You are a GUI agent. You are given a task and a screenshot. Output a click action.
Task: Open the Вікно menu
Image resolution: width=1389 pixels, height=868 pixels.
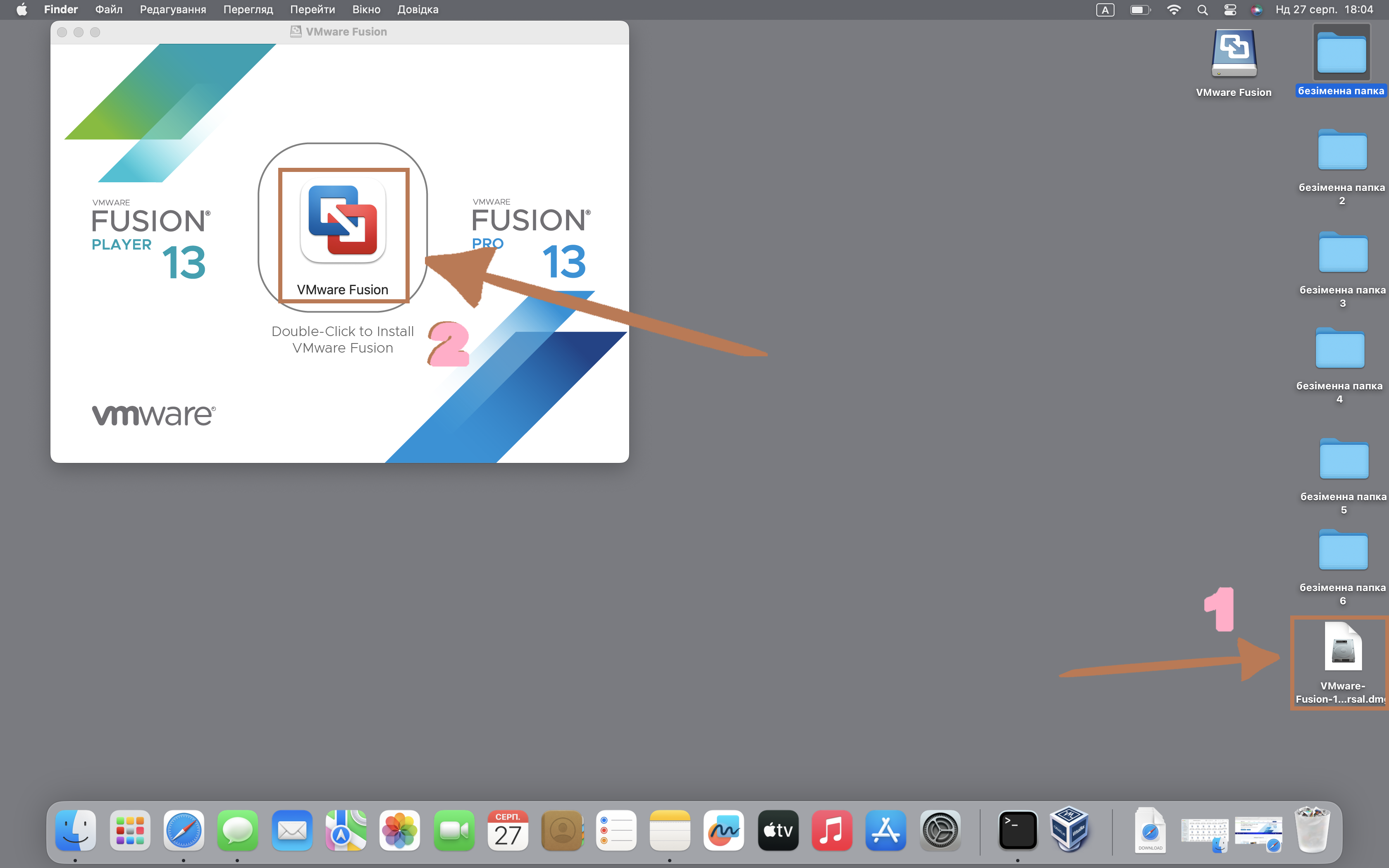(366, 9)
